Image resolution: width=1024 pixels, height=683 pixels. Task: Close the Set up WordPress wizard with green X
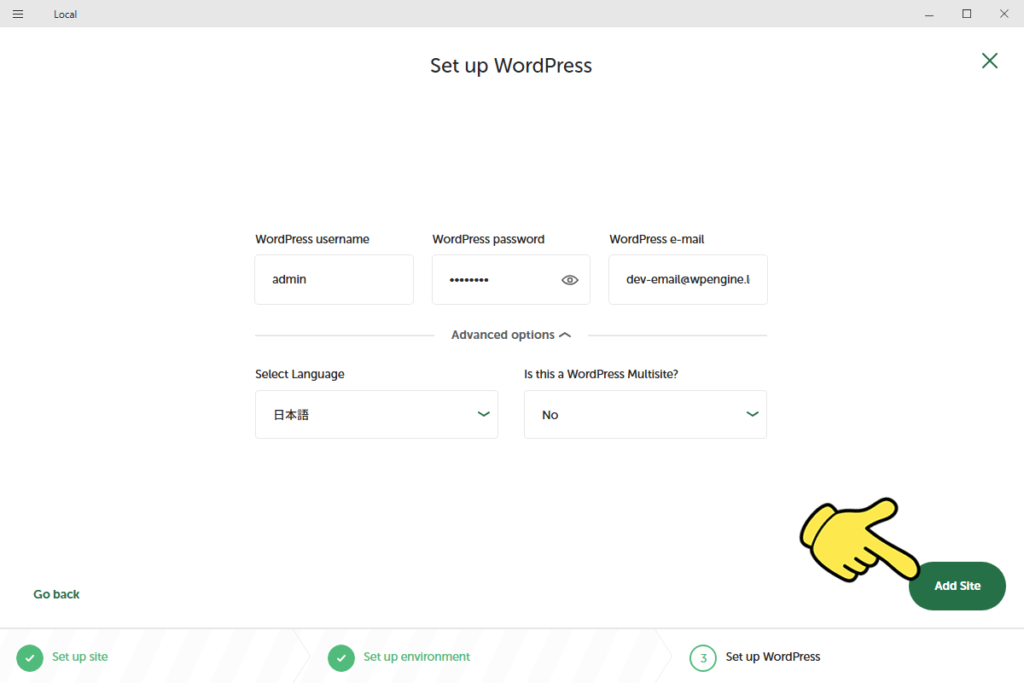coord(989,61)
